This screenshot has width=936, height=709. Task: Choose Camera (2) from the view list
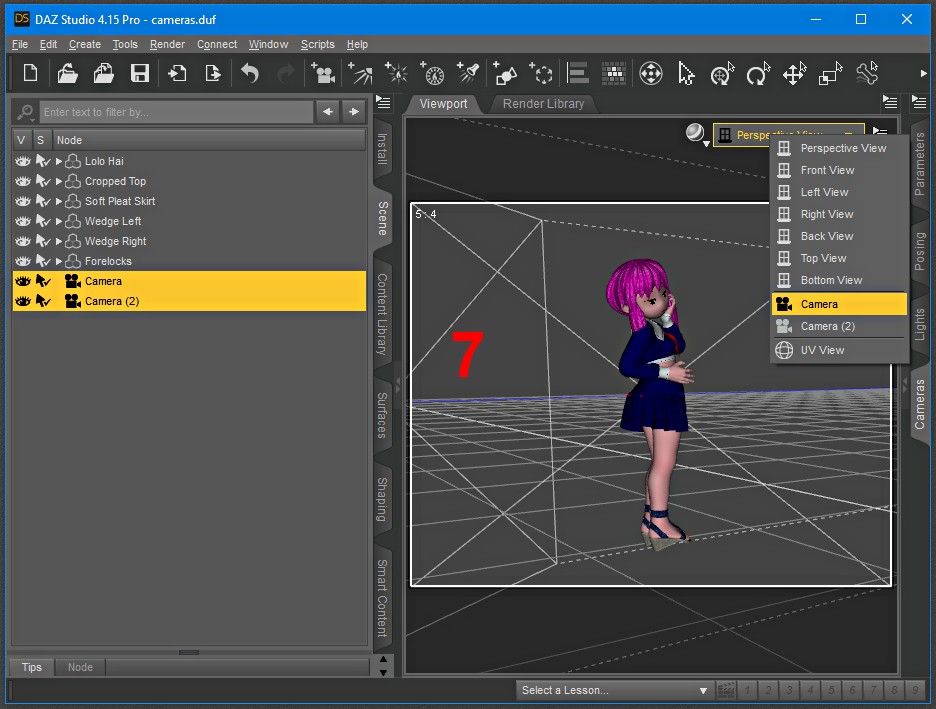tap(839, 326)
